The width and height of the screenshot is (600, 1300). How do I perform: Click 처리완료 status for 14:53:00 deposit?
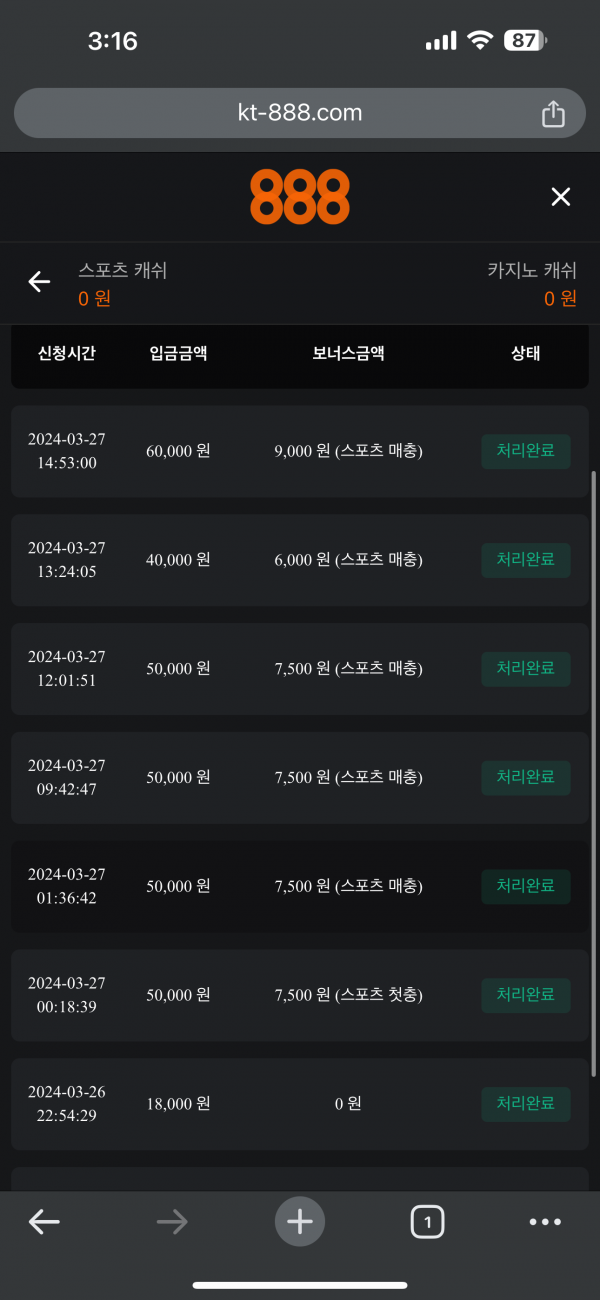point(526,451)
